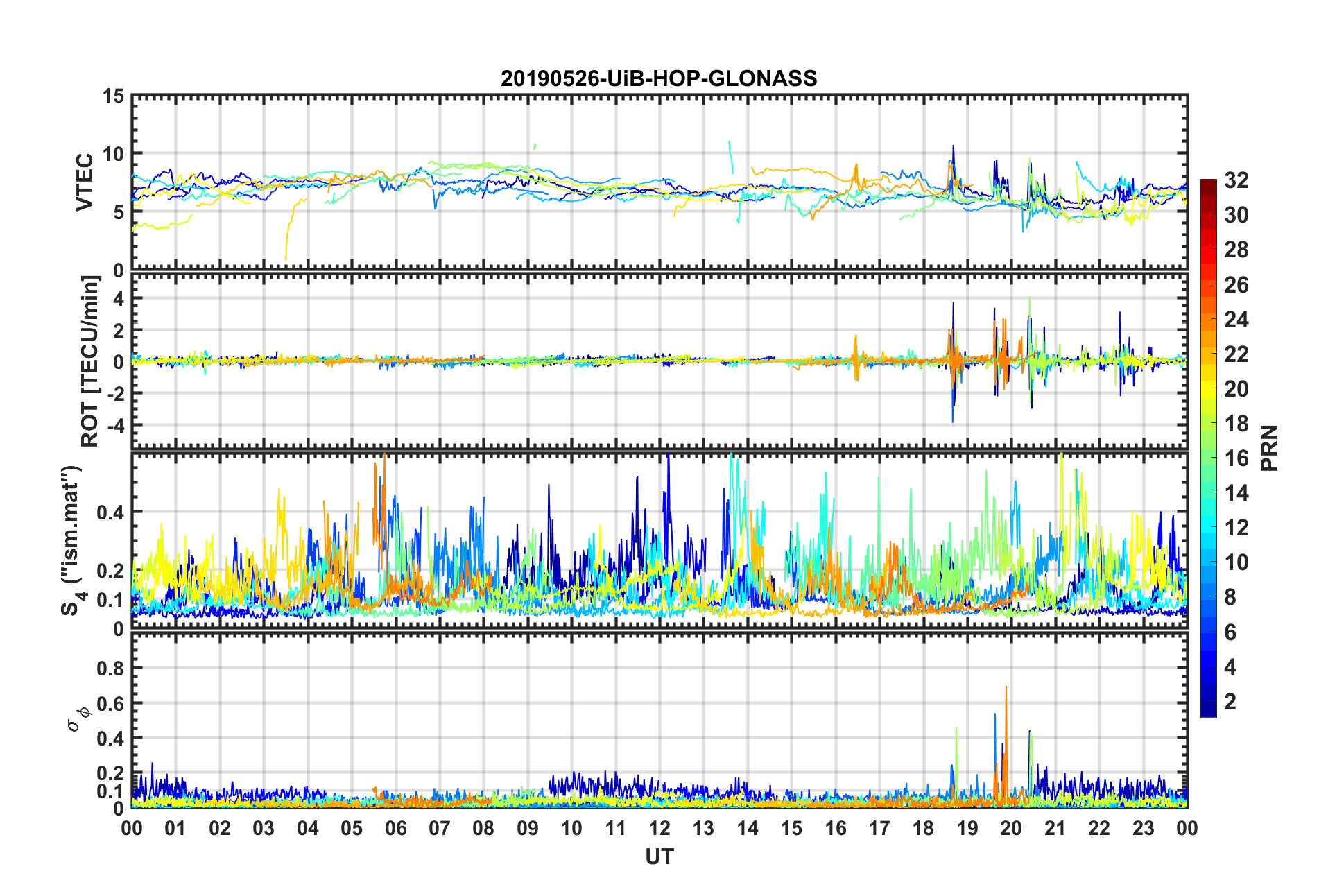Select the S4 axis label
The height and width of the screenshot is (896, 1319).
coord(72,540)
